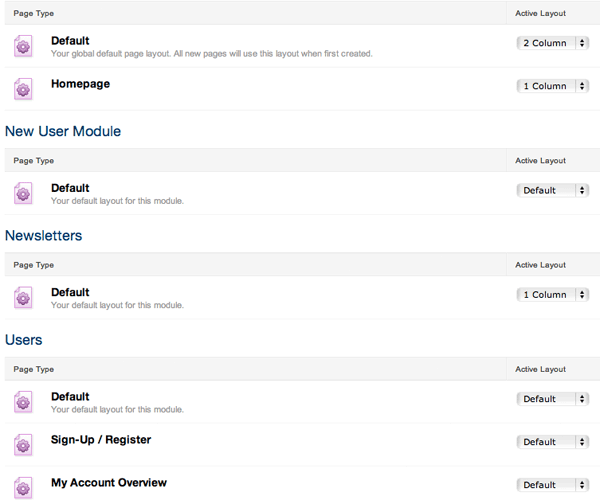Open the Newsletters 1 Column layout dropdown
The height and width of the screenshot is (504, 600).
[553, 295]
